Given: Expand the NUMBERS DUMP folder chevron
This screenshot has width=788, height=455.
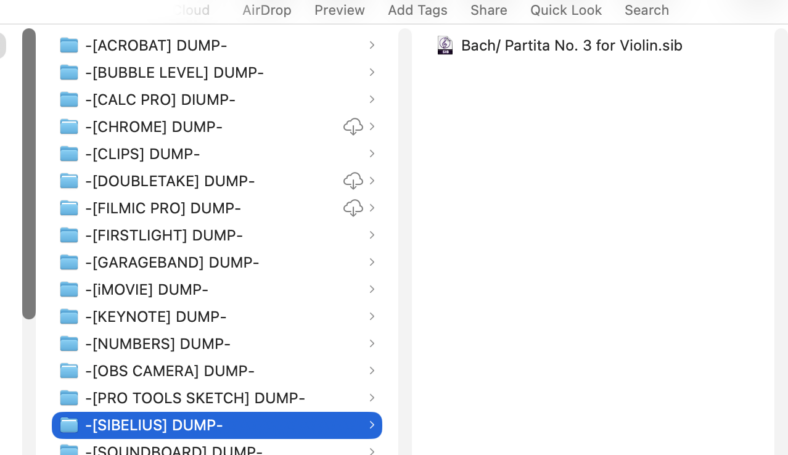Looking at the screenshot, I should (372, 344).
